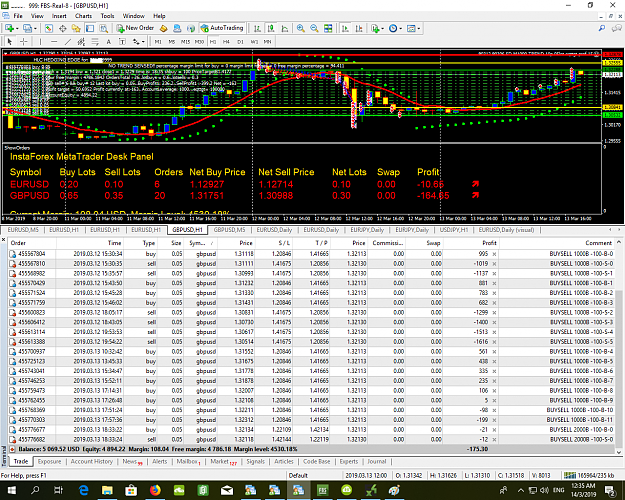Image resolution: width=625 pixels, height=500 pixels.
Task: Switch to USDJPY,H1 chart tab
Action: point(454,230)
